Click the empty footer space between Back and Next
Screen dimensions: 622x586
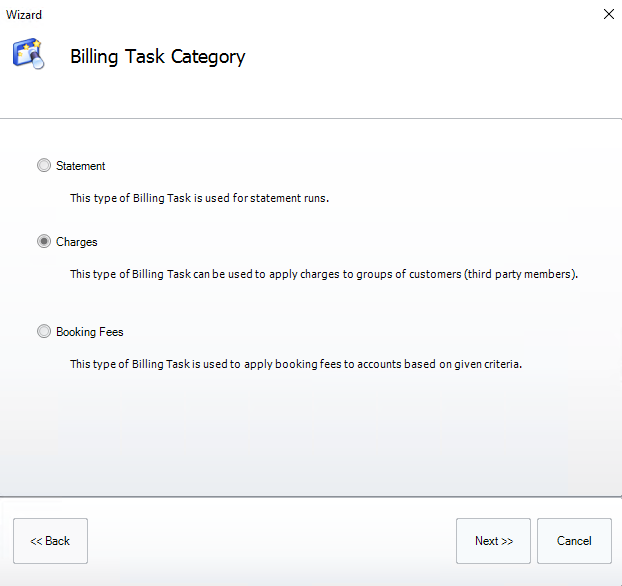270,541
